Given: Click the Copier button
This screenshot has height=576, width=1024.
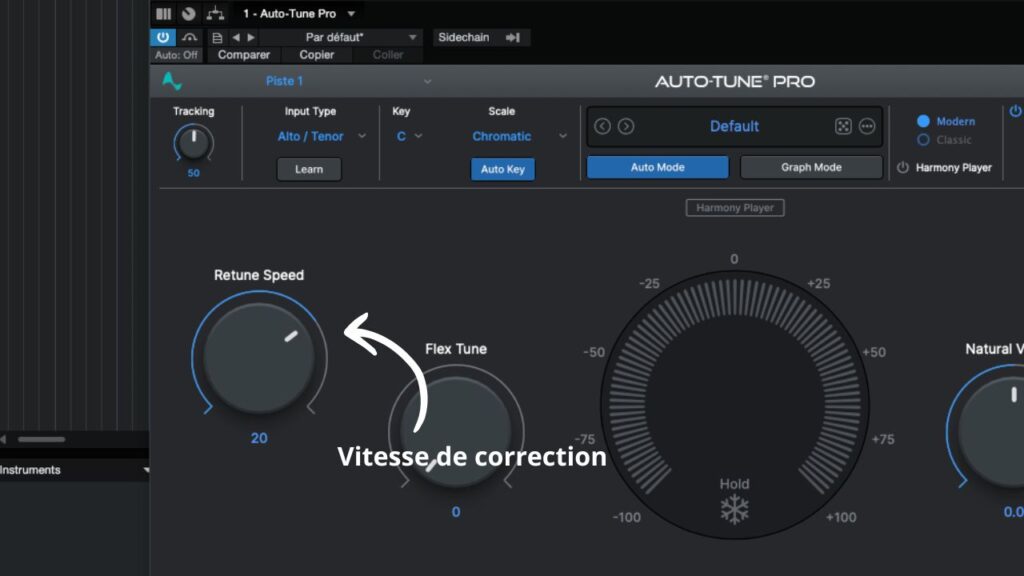Looking at the screenshot, I should pyautogui.click(x=317, y=55).
